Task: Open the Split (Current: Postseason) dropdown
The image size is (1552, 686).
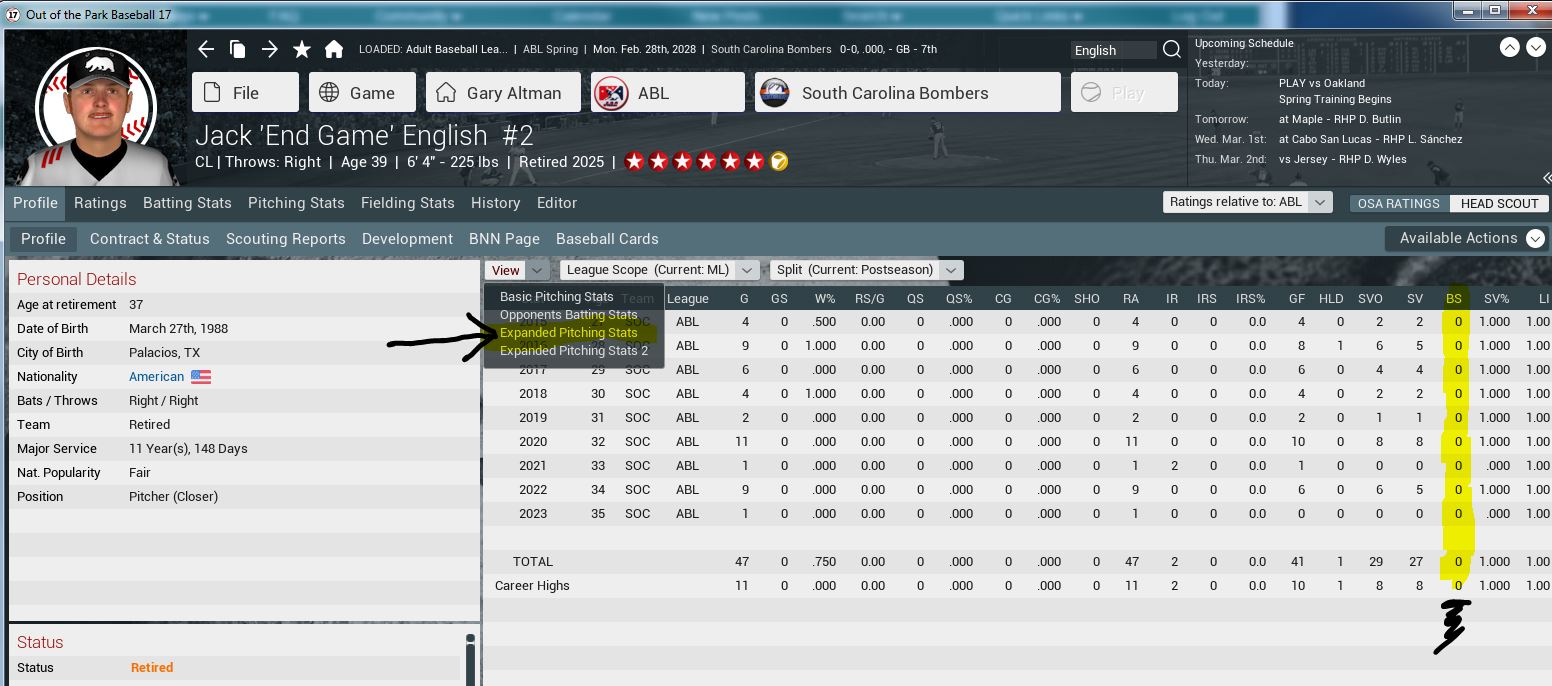Action: (x=866, y=270)
